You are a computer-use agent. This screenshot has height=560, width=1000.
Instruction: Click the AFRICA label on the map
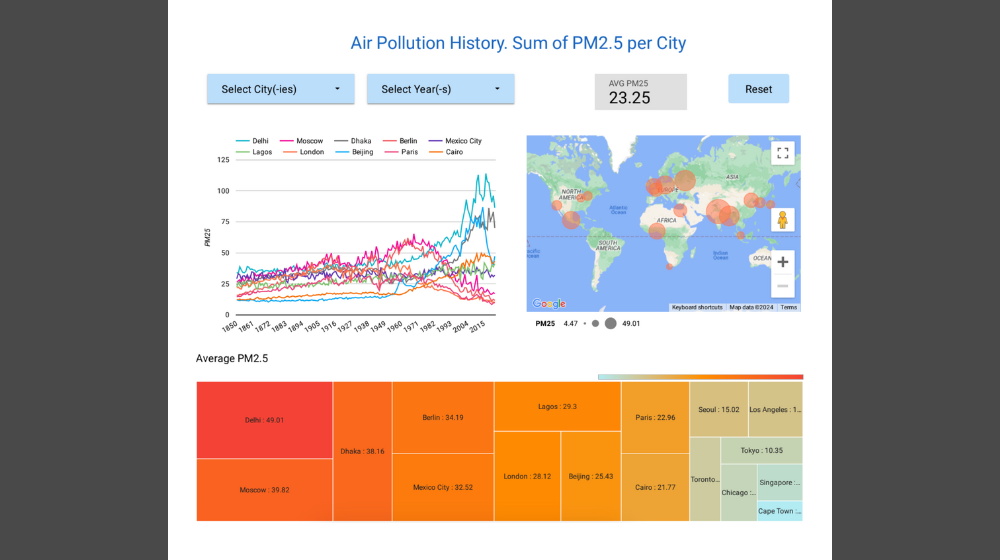tap(666, 220)
